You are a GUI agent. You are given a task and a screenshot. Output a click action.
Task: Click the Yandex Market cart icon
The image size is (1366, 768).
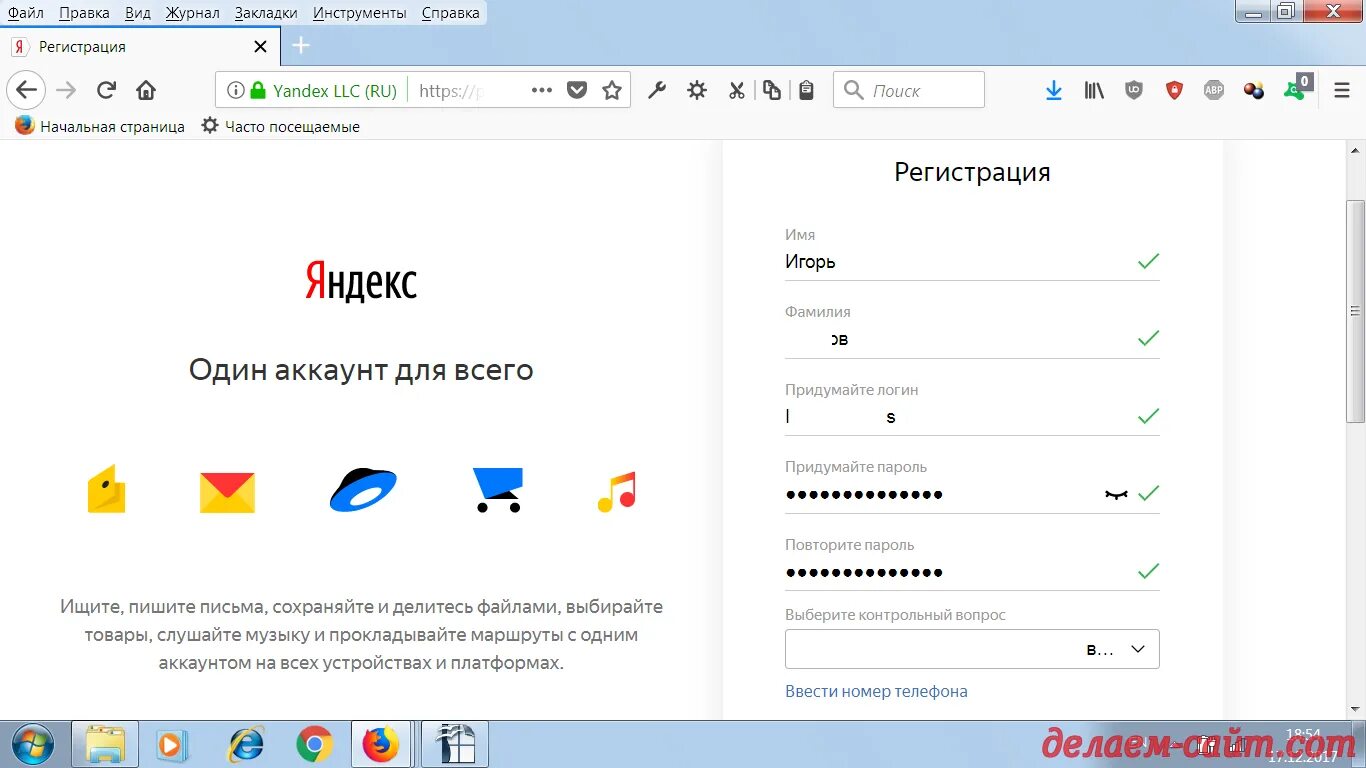498,490
